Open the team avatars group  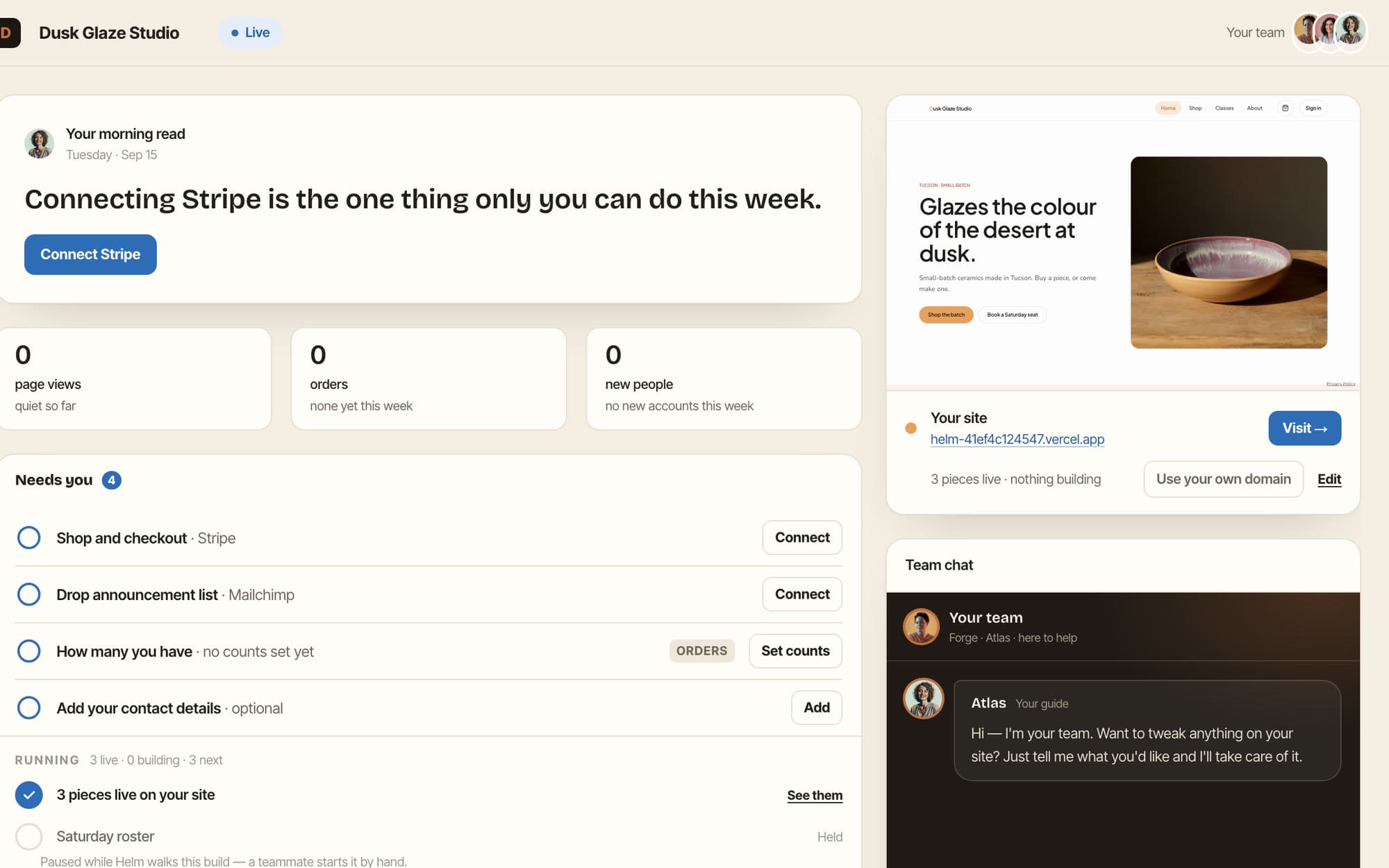(x=1329, y=31)
